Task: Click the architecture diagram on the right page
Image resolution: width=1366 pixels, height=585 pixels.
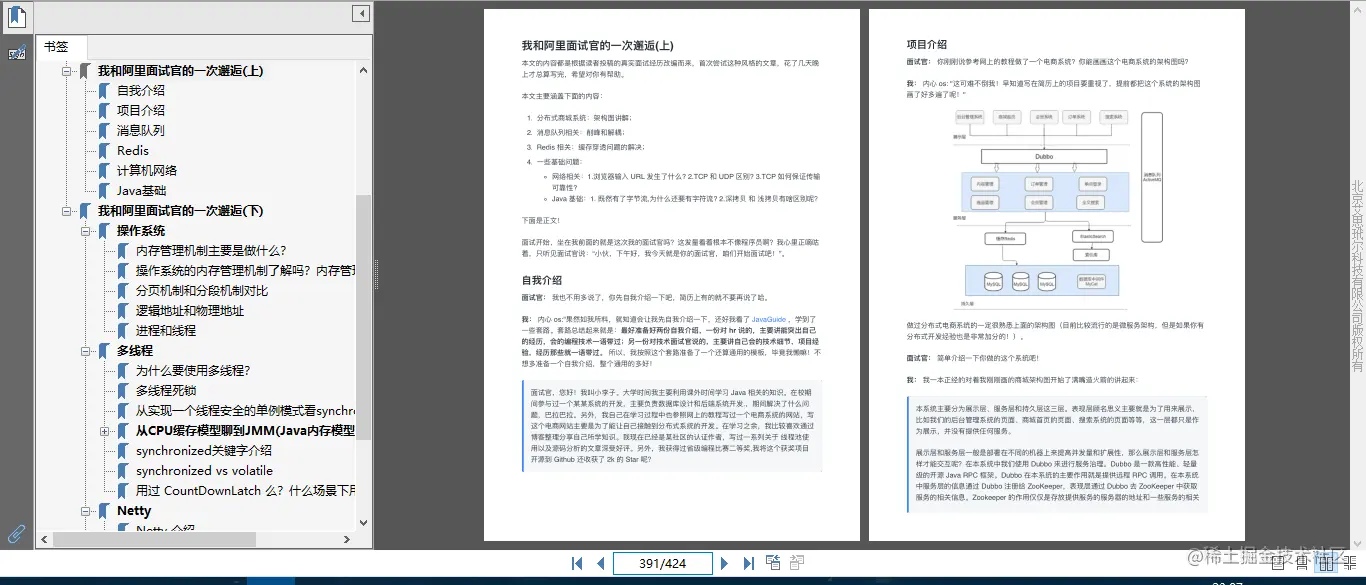Action: pos(1058,208)
